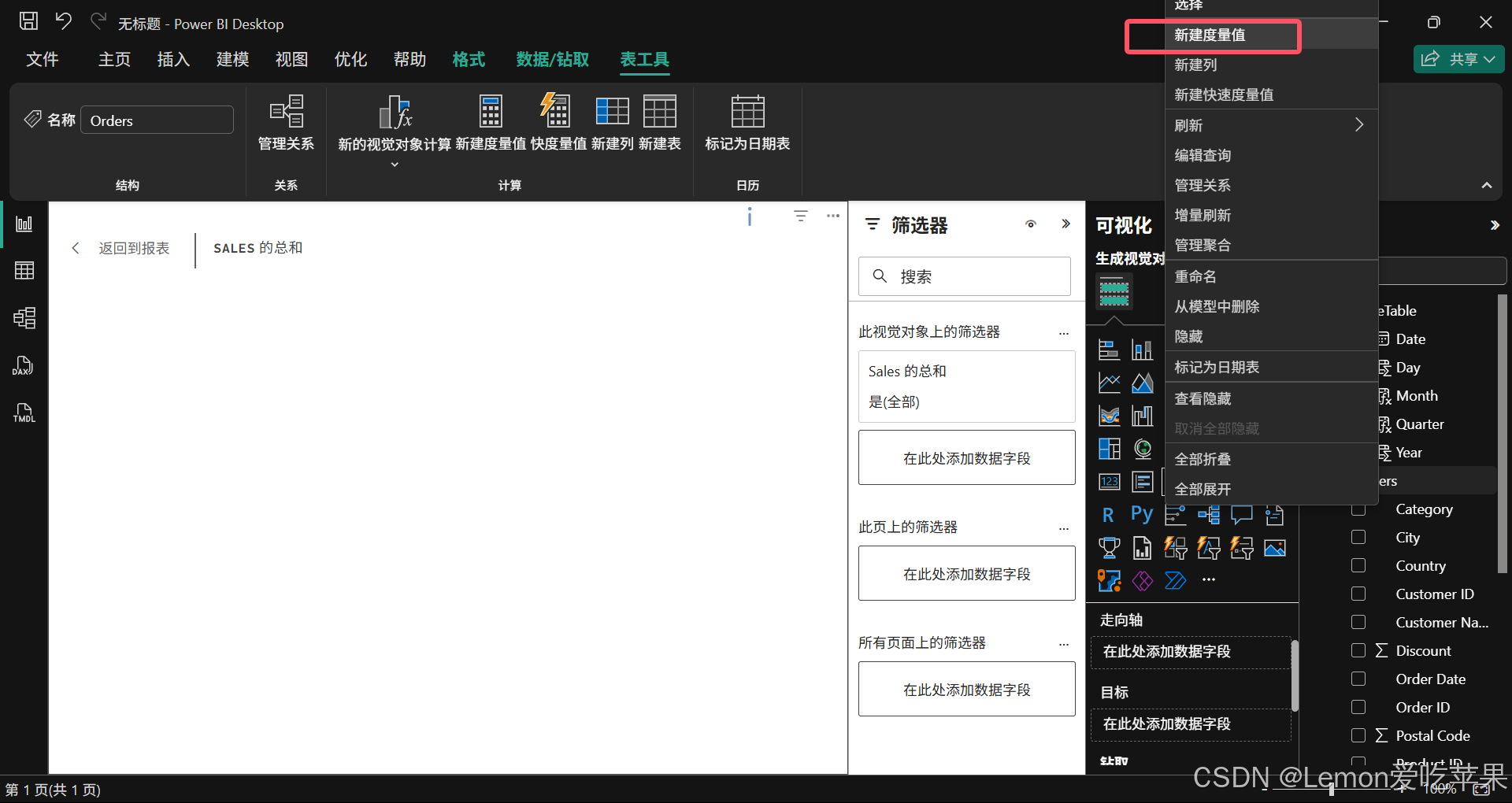Click the Save icon in title bar

click(x=28, y=21)
